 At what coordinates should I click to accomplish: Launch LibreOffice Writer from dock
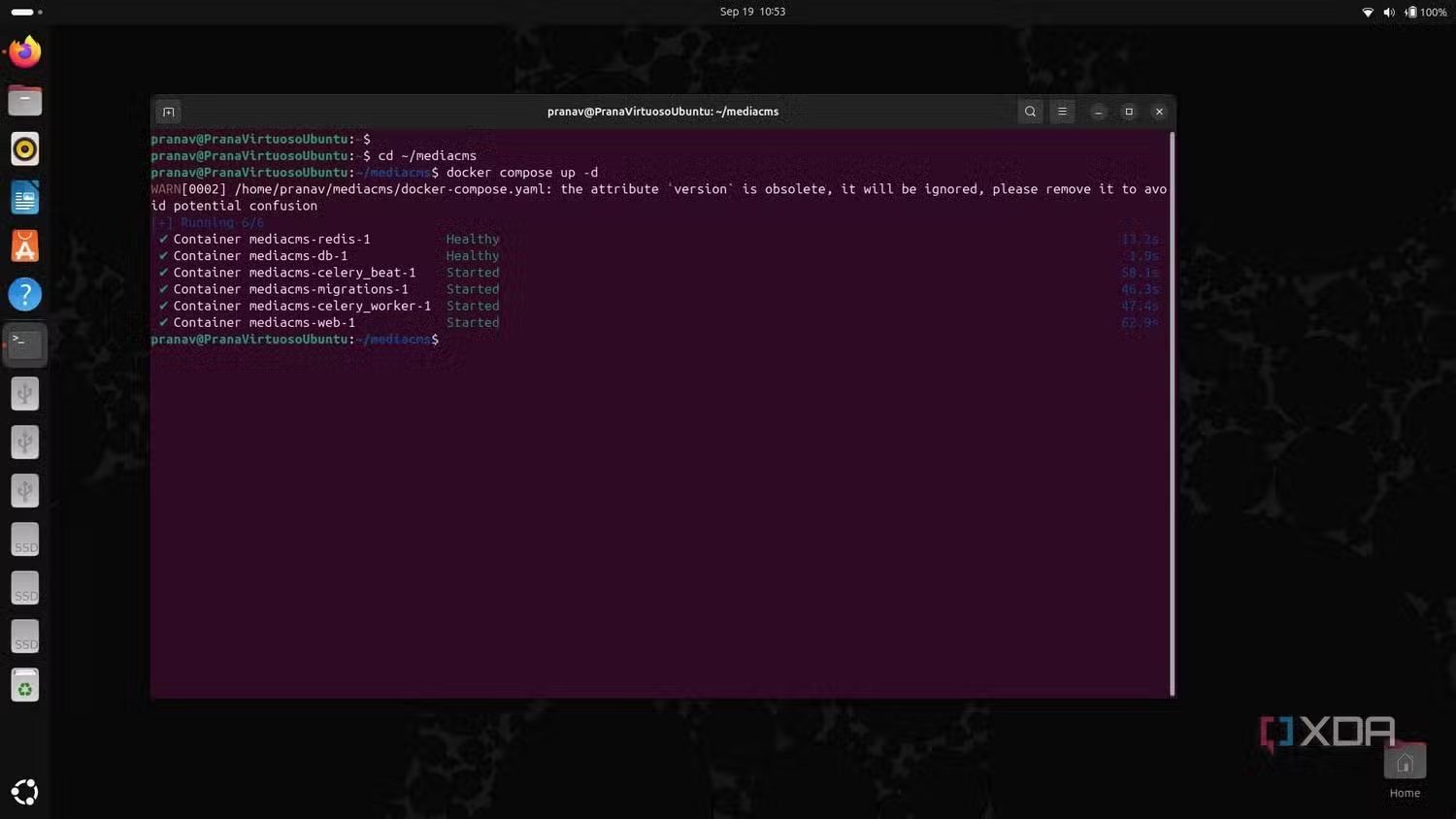(x=25, y=198)
